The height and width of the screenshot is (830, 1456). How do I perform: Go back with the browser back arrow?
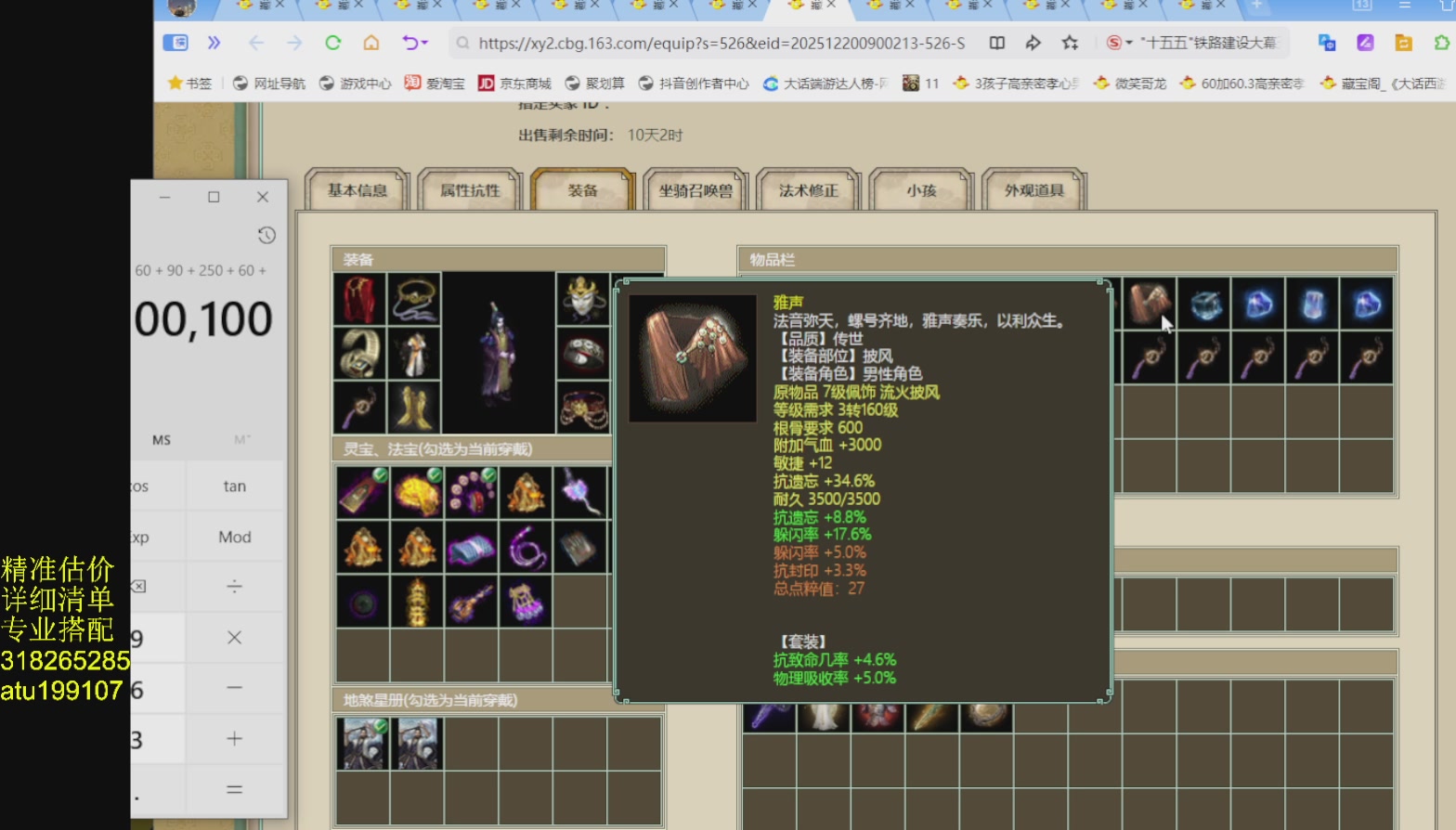click(x=256, y=43)
